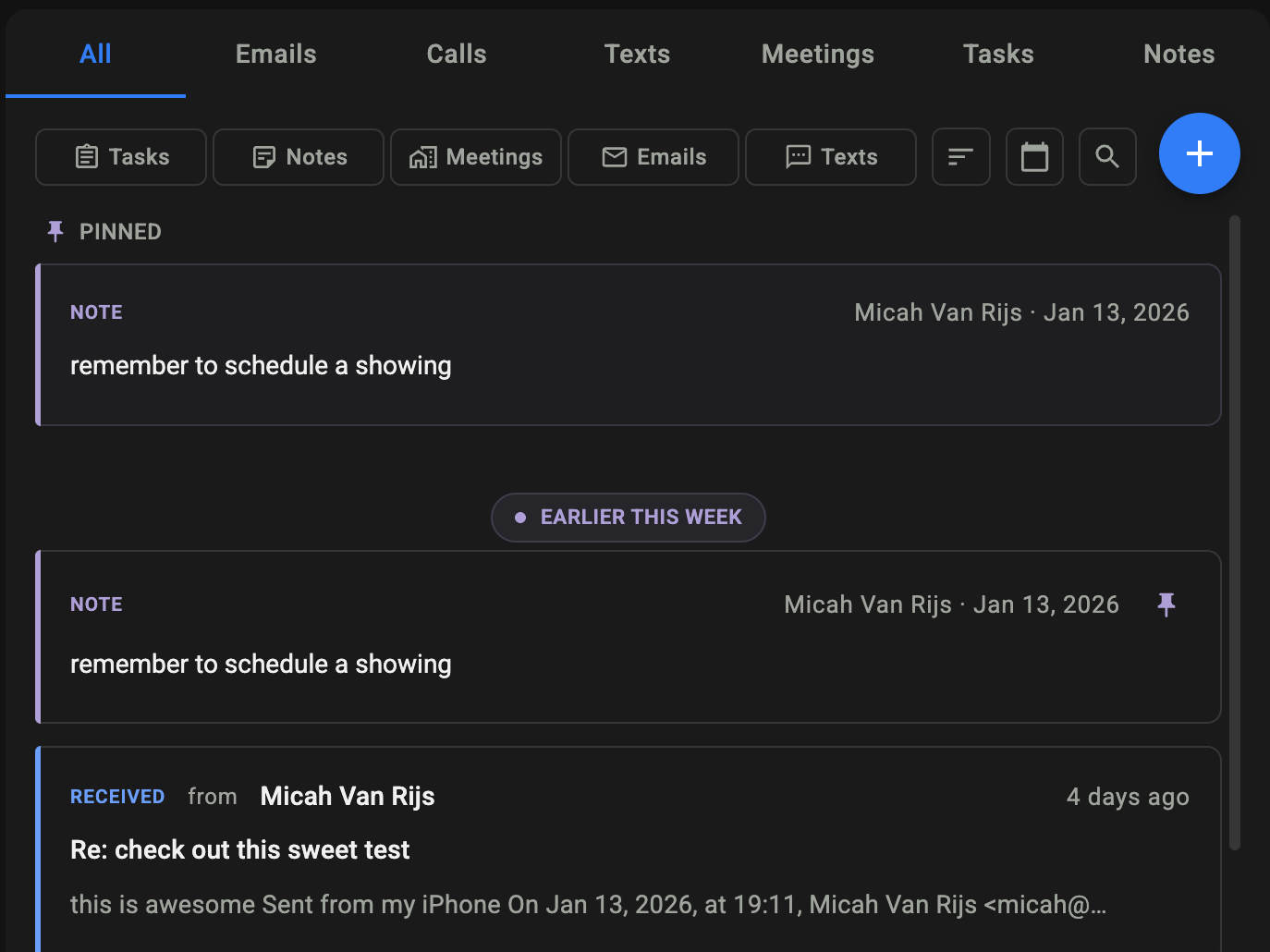Switch to the Emails tab
Viewport: 1270px width, 952px height.
[x=275, y=55]
